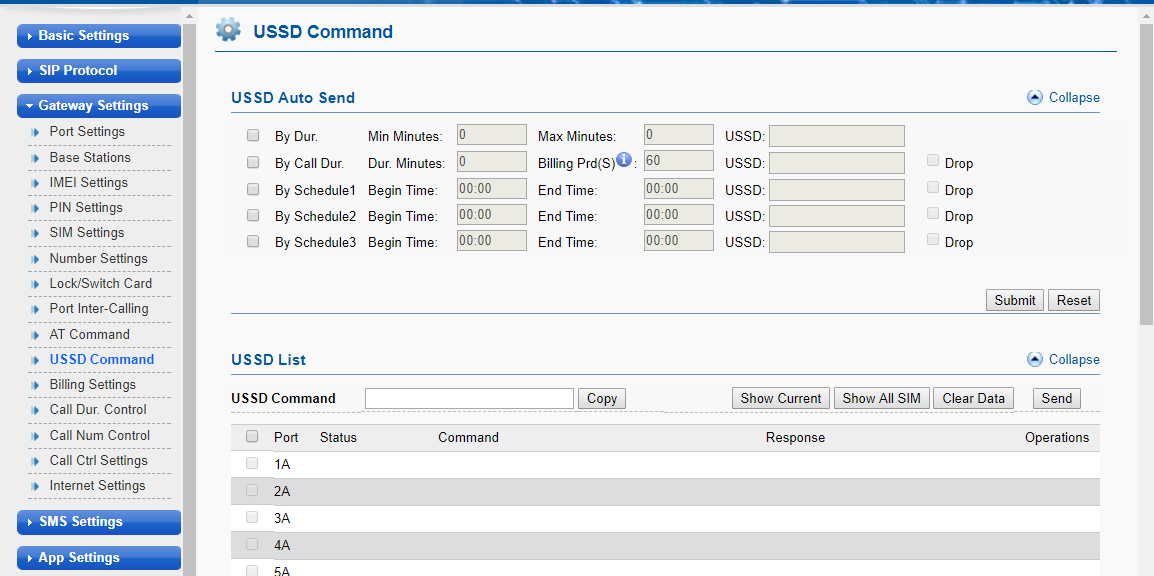Tick the By Schedule1 checkbox
1154x576 pixels.
click(x=253, y=188)
